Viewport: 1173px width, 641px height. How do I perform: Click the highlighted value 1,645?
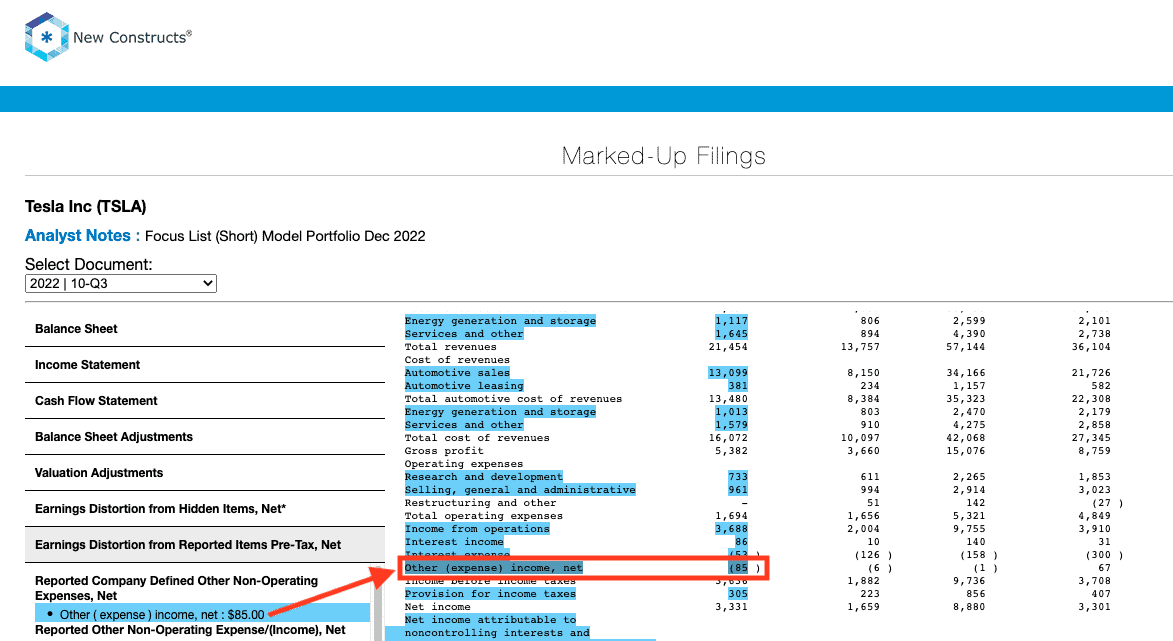point(731,334)
